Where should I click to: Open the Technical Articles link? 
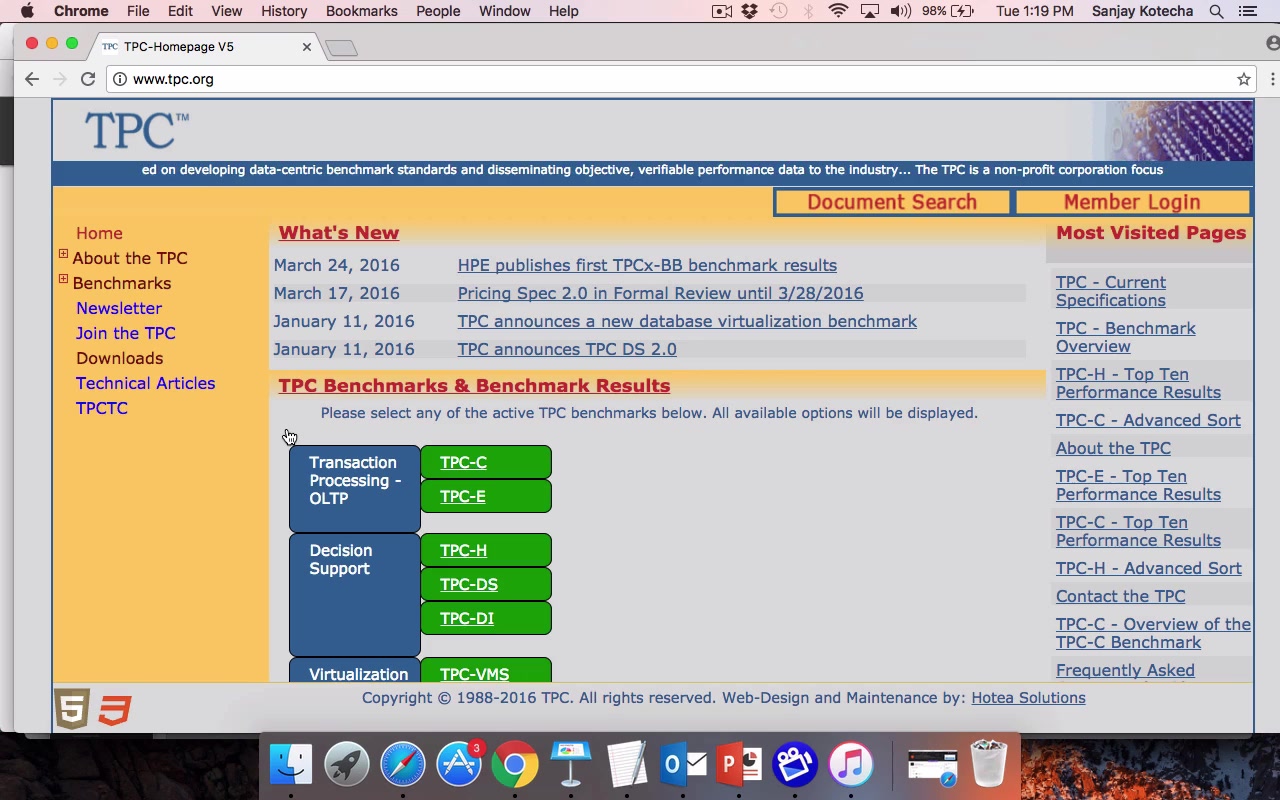[146, 383]
